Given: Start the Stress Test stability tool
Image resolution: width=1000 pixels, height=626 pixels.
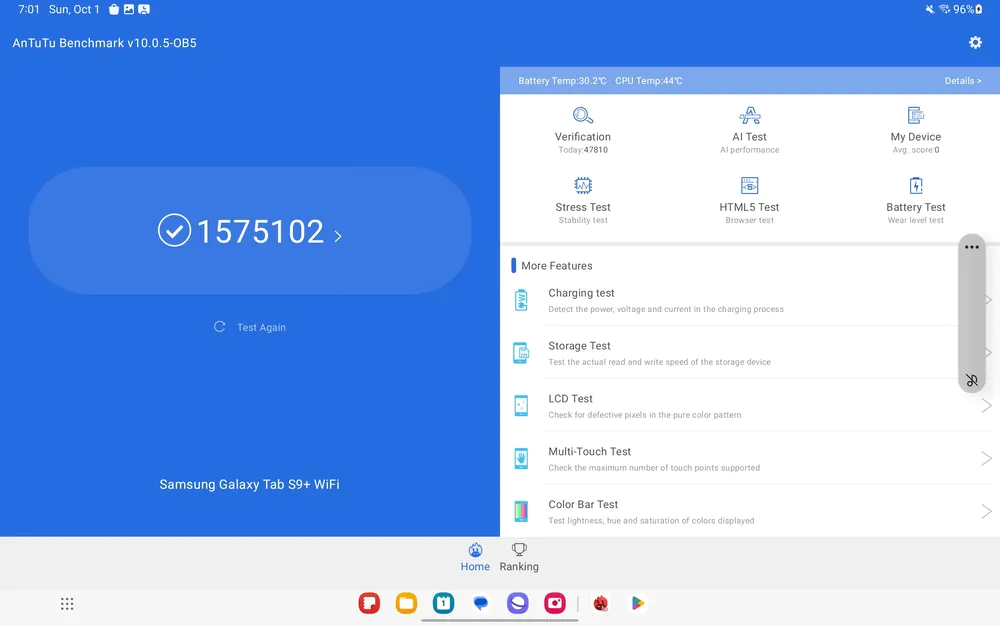Looking at the screenshot, I should coord(583,200).
